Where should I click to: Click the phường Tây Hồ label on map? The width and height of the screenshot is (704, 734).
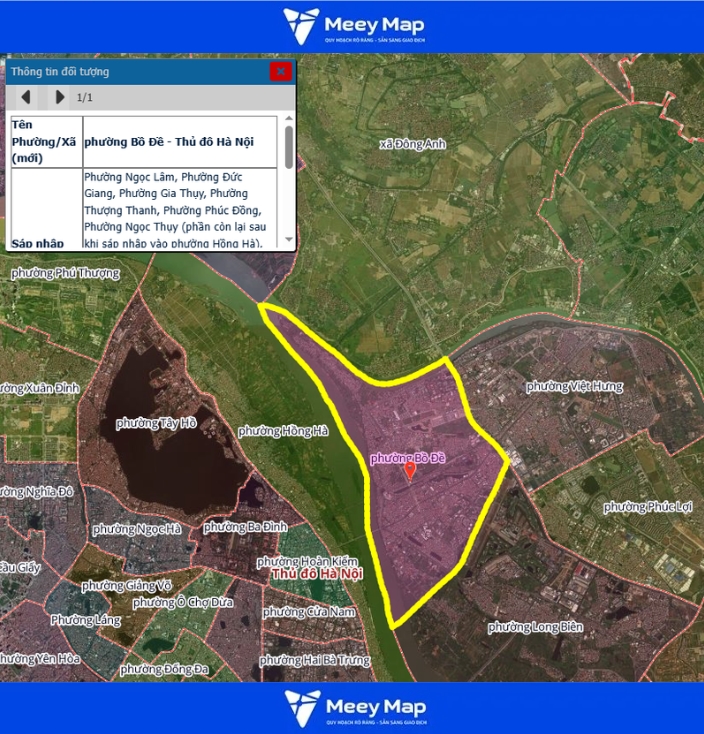(x=156, y=423)
